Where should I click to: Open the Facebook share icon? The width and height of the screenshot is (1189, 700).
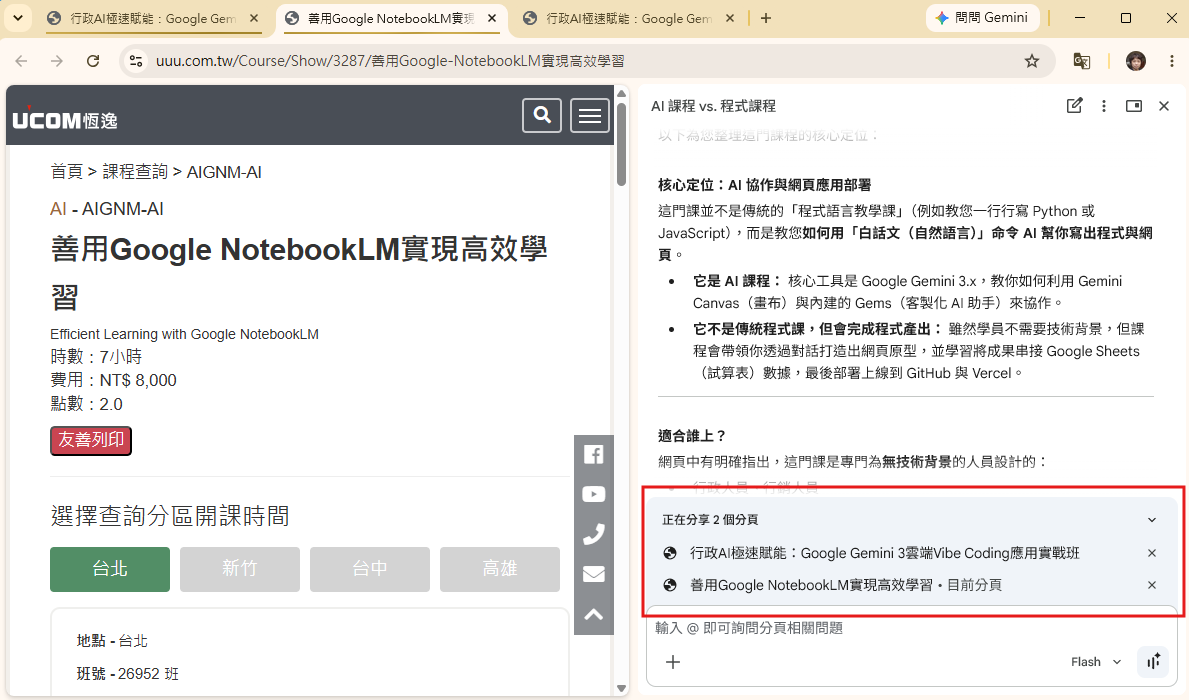594,455
